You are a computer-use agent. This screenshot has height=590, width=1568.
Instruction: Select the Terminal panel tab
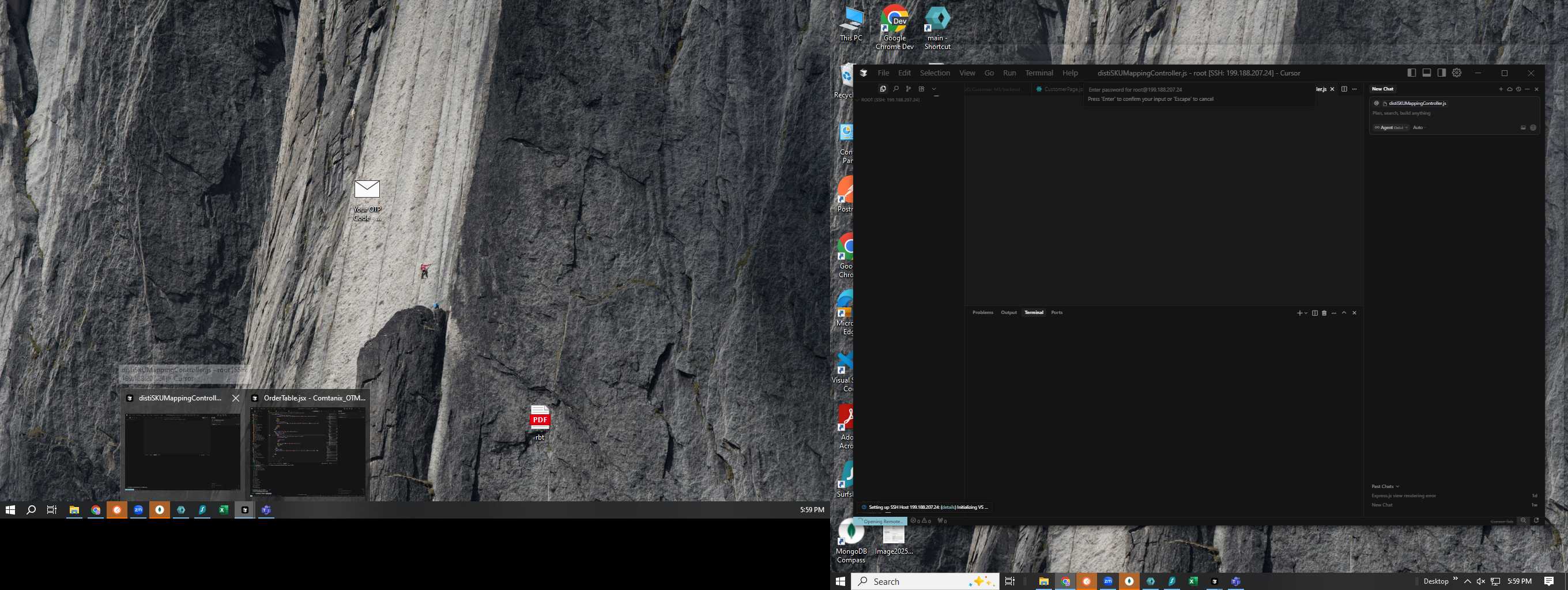(1034, 313)
